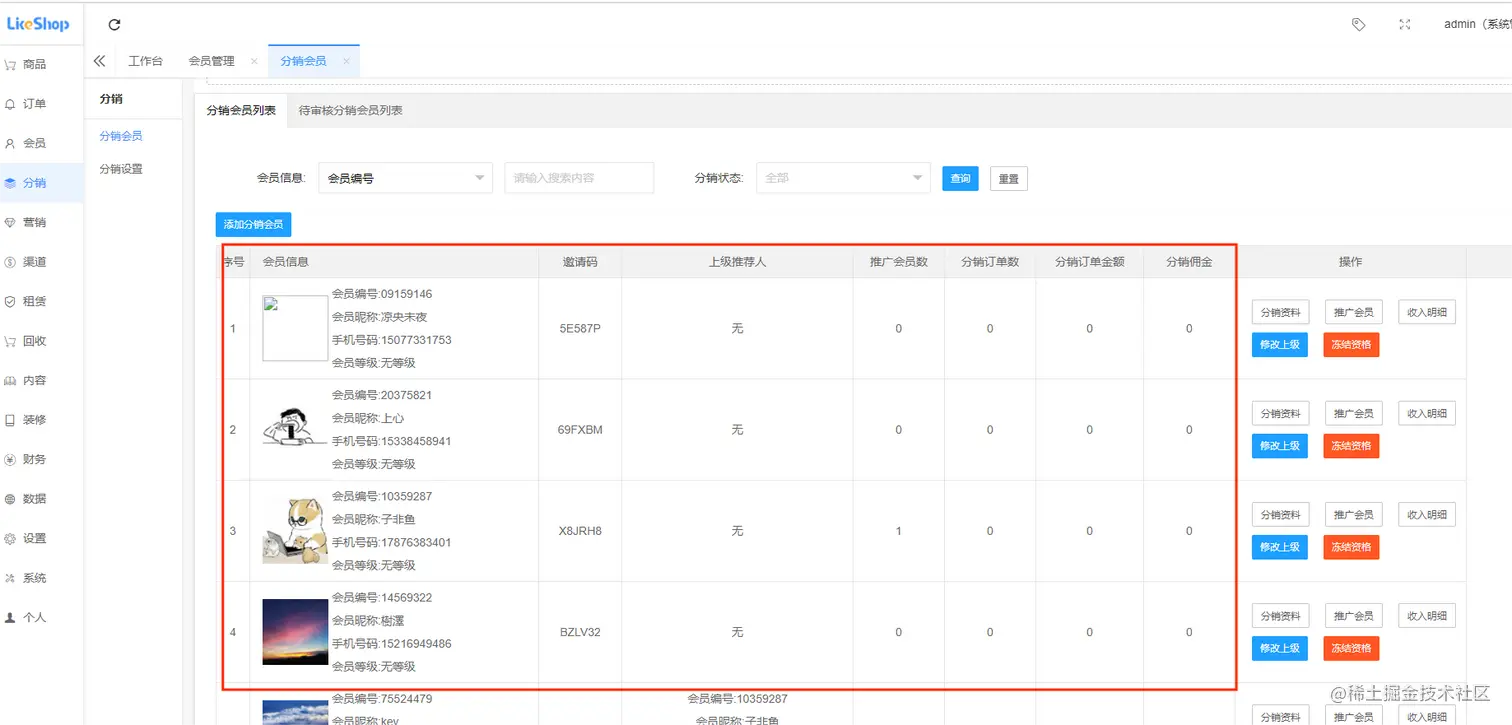
Task: Click the 查询 button
Action: [x=960, y=179]
